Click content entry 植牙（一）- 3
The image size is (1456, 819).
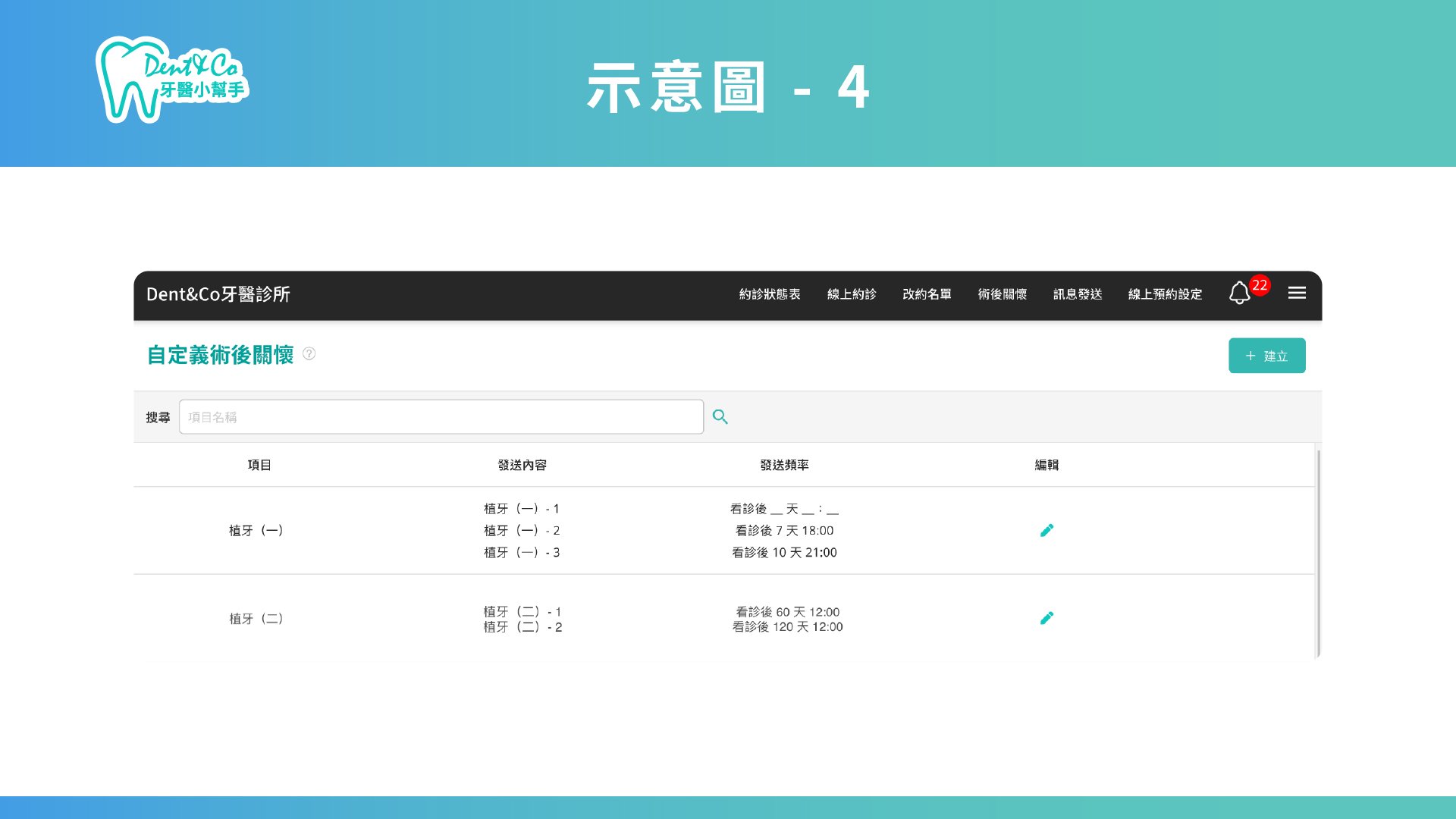coord(522,553)
